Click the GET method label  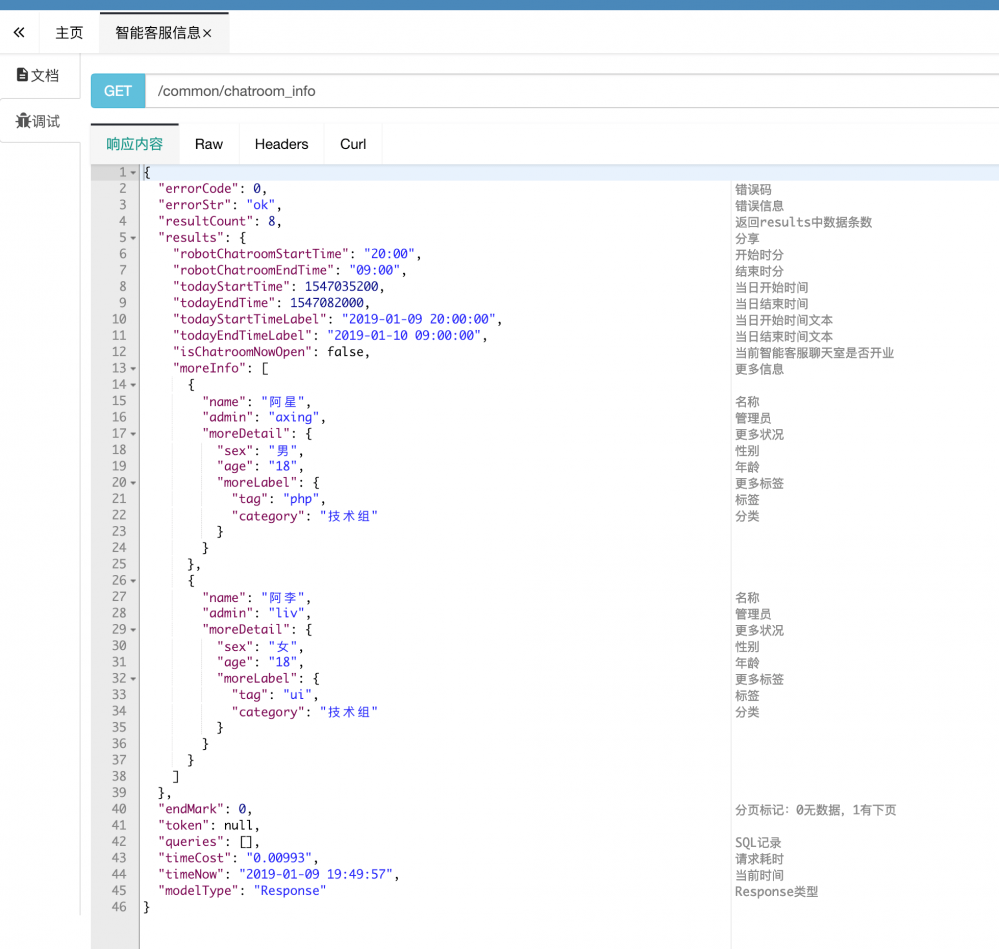(117, 90)
